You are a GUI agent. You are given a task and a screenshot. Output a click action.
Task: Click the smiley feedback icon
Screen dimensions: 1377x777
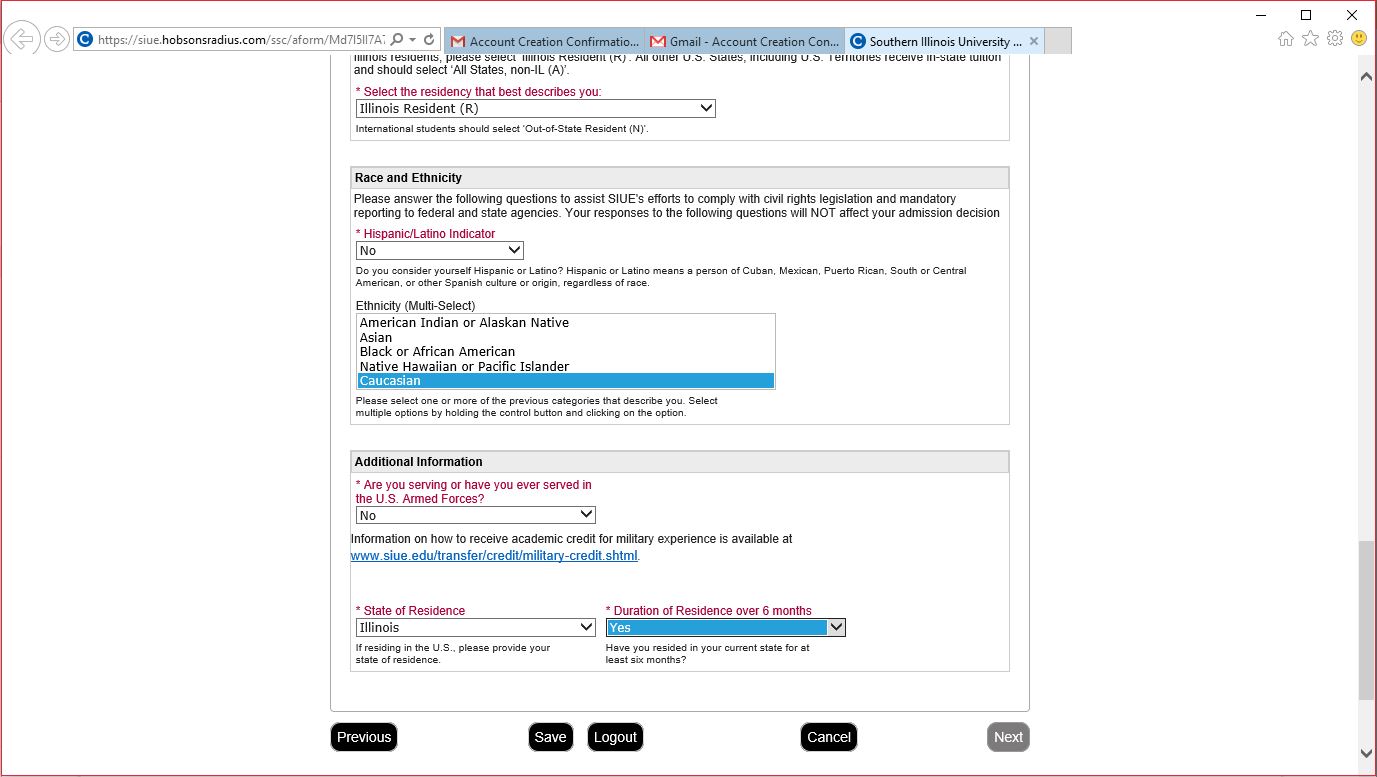(1359, 39)
